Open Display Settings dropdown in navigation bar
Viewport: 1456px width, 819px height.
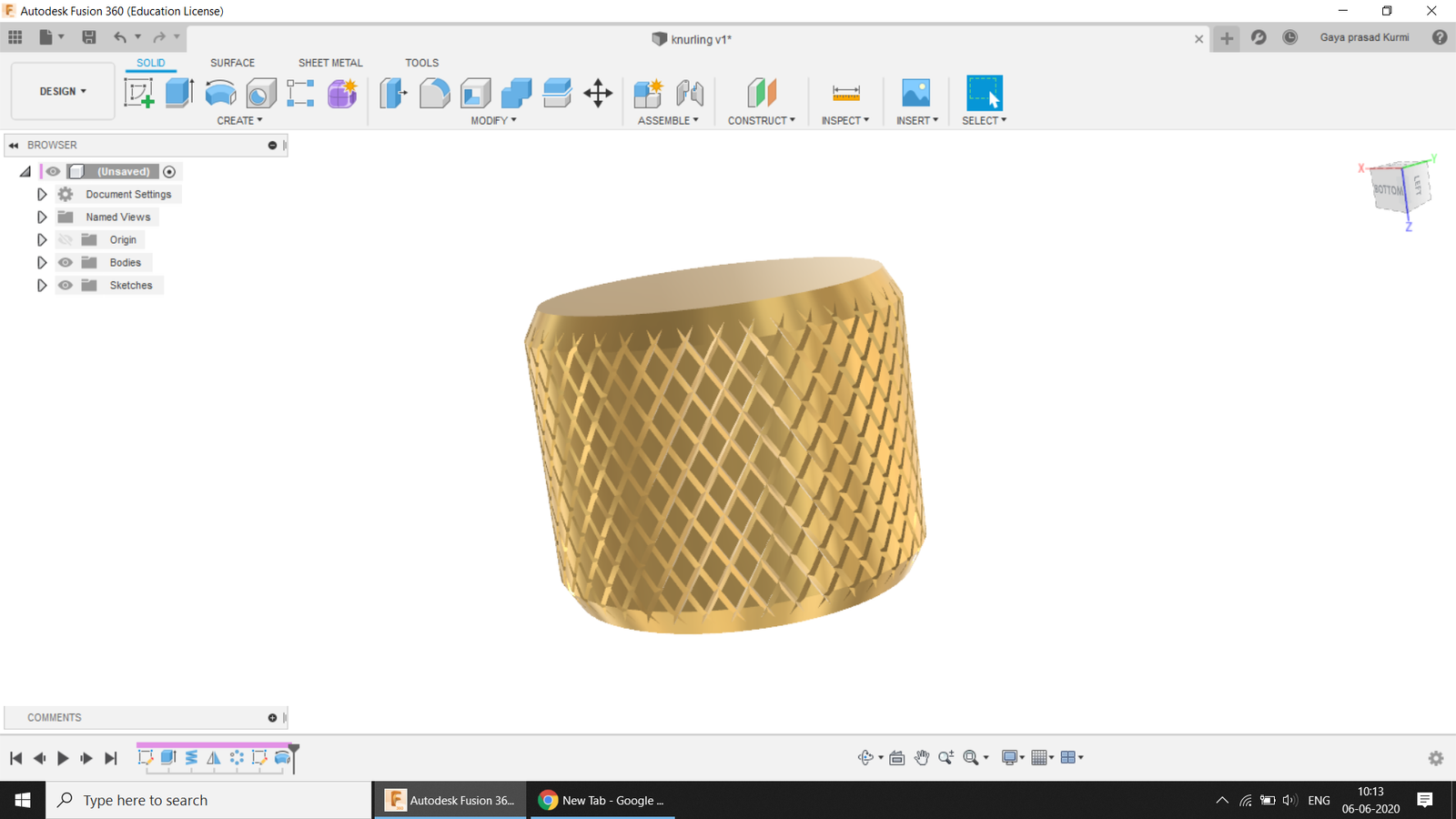pos(1013,757)
